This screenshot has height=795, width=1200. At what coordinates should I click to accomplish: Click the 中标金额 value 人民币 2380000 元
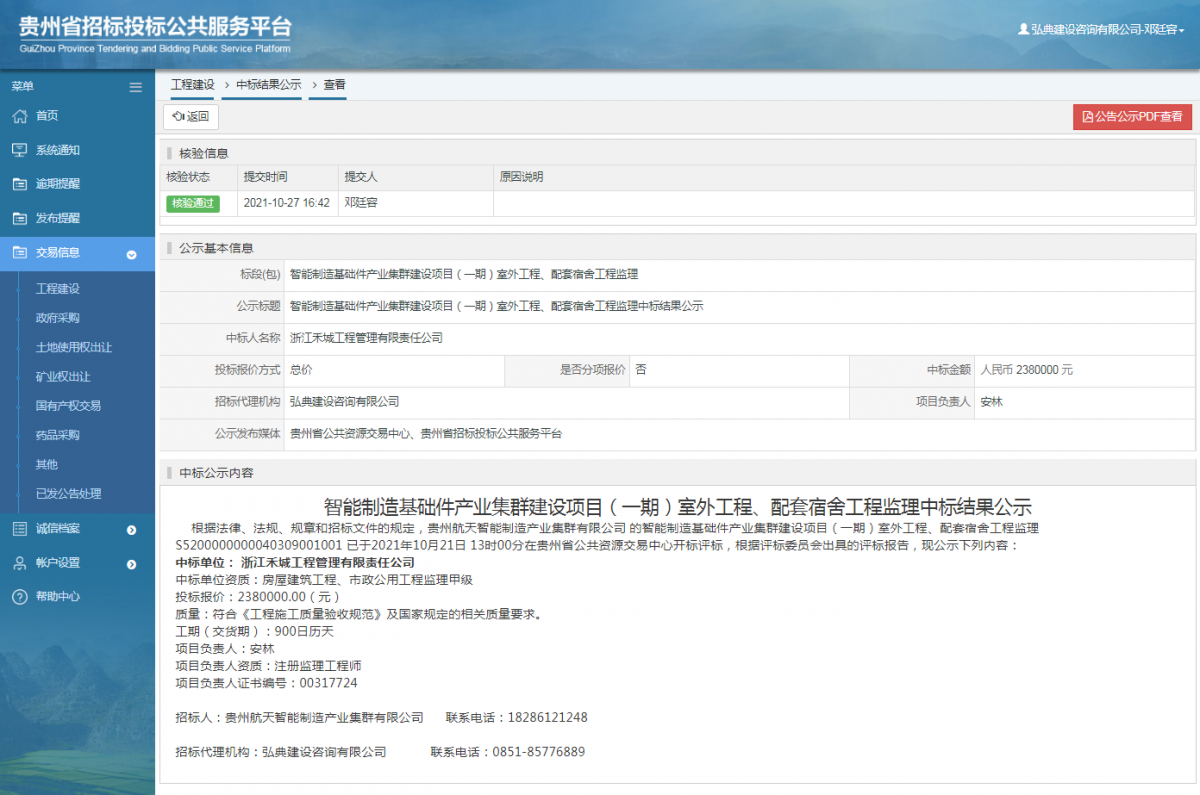point(1027,370)
